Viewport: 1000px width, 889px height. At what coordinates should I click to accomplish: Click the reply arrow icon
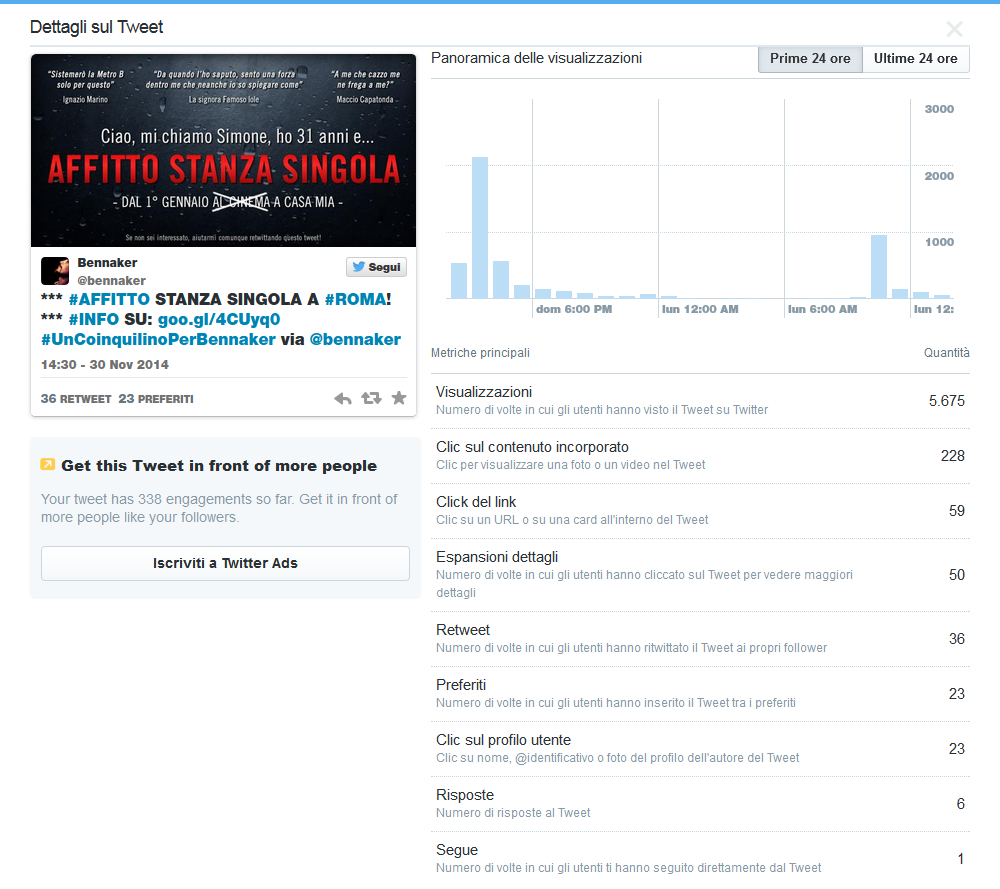tap(343, 397)
